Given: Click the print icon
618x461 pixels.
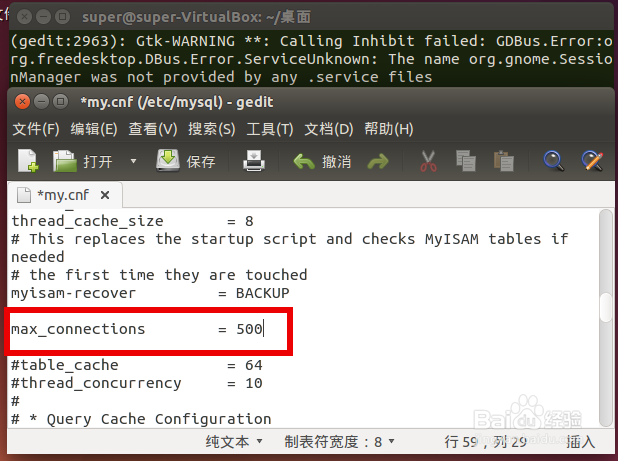Looking at the screenshot, I should 253,161.
